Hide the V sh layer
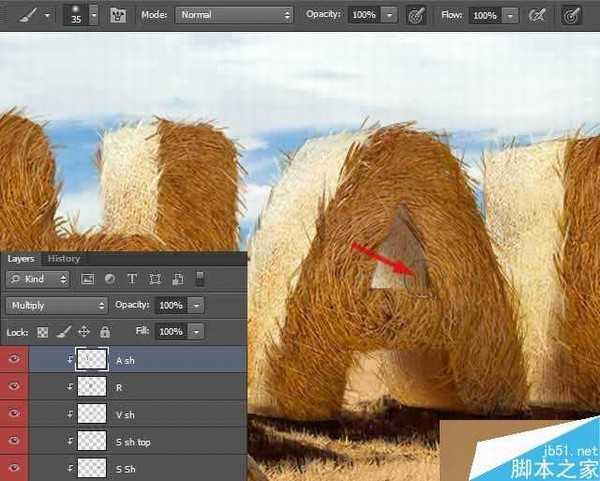 (13, 413)
